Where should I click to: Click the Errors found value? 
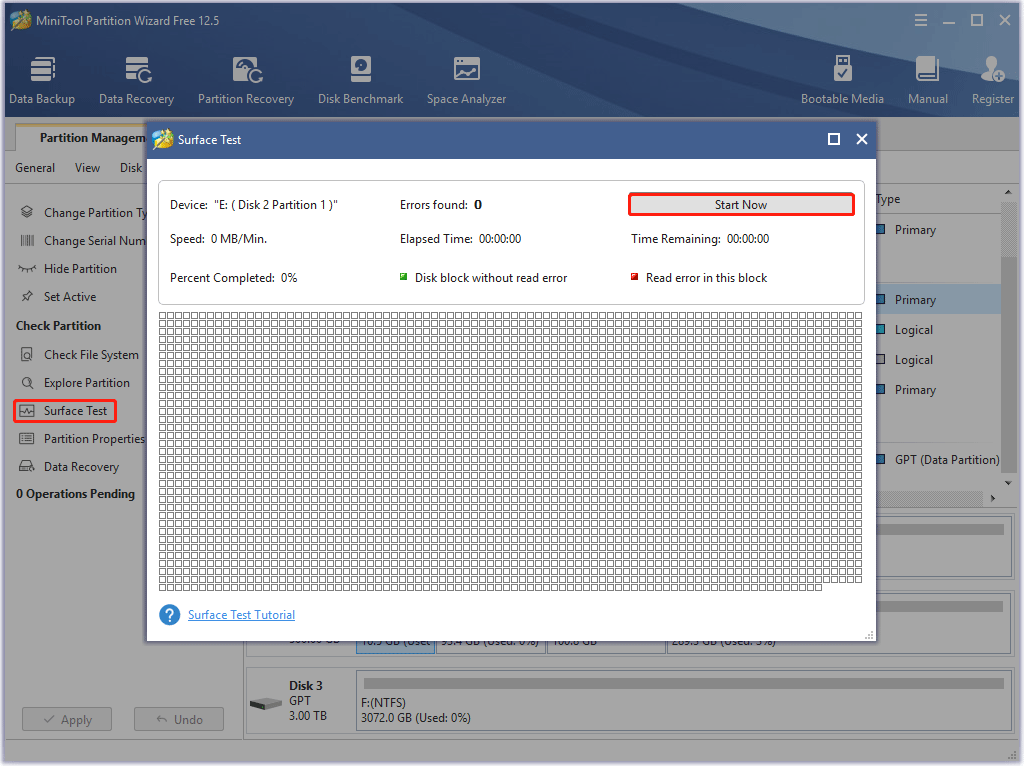pos(479,205)
